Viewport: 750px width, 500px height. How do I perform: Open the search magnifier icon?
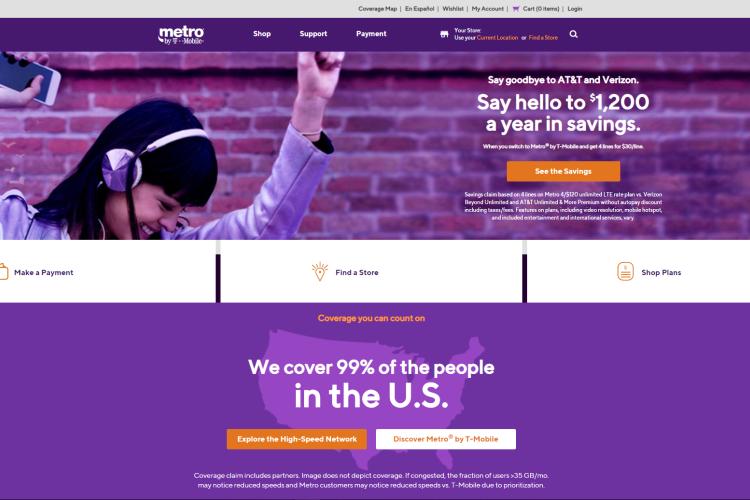(574, 34)
